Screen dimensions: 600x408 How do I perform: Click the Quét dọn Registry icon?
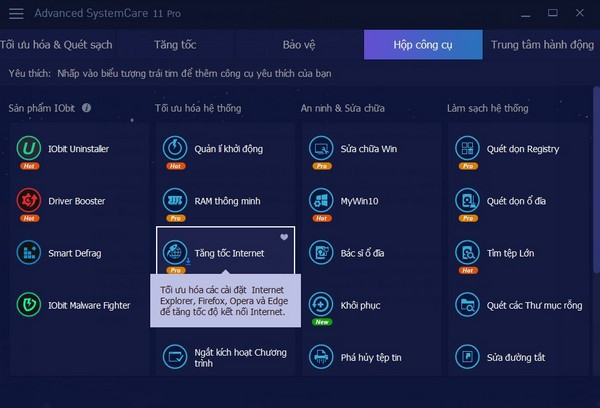click(467, 148)
